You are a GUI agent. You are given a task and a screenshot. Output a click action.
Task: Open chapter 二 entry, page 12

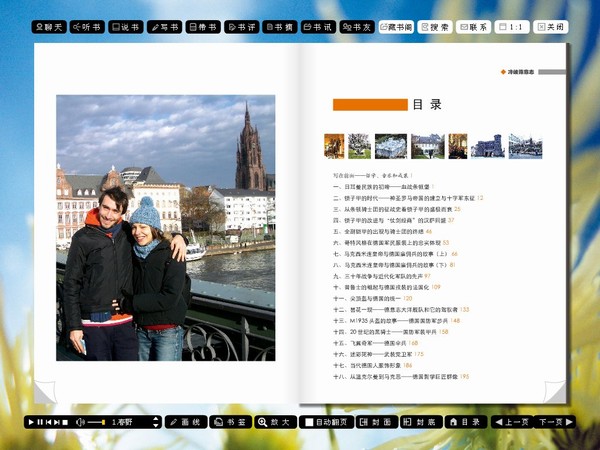pos(408,198)
